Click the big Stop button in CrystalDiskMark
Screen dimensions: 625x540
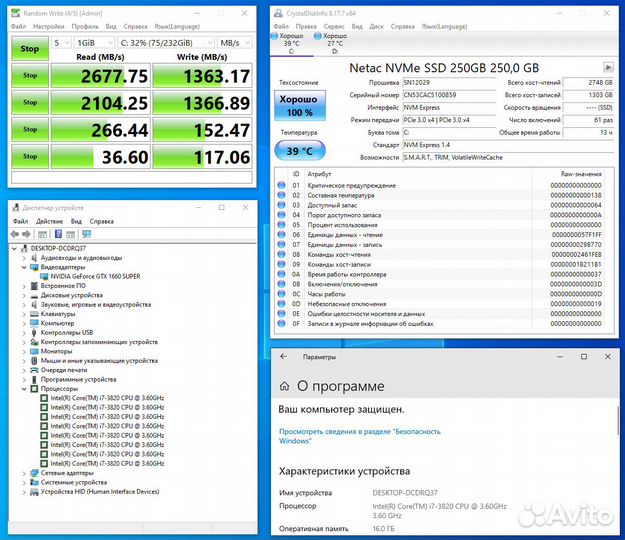pyautogui.click(x=29, y=49)
